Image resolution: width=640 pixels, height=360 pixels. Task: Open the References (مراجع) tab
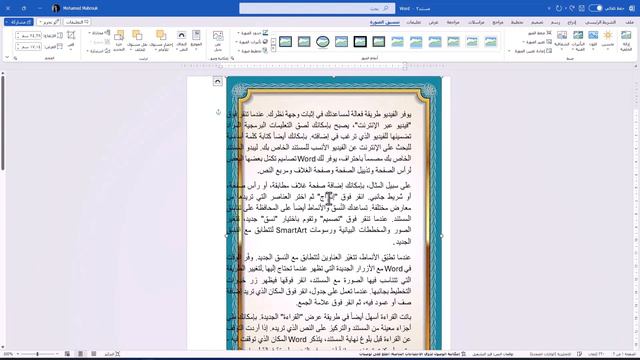click(x=498, y=22)
